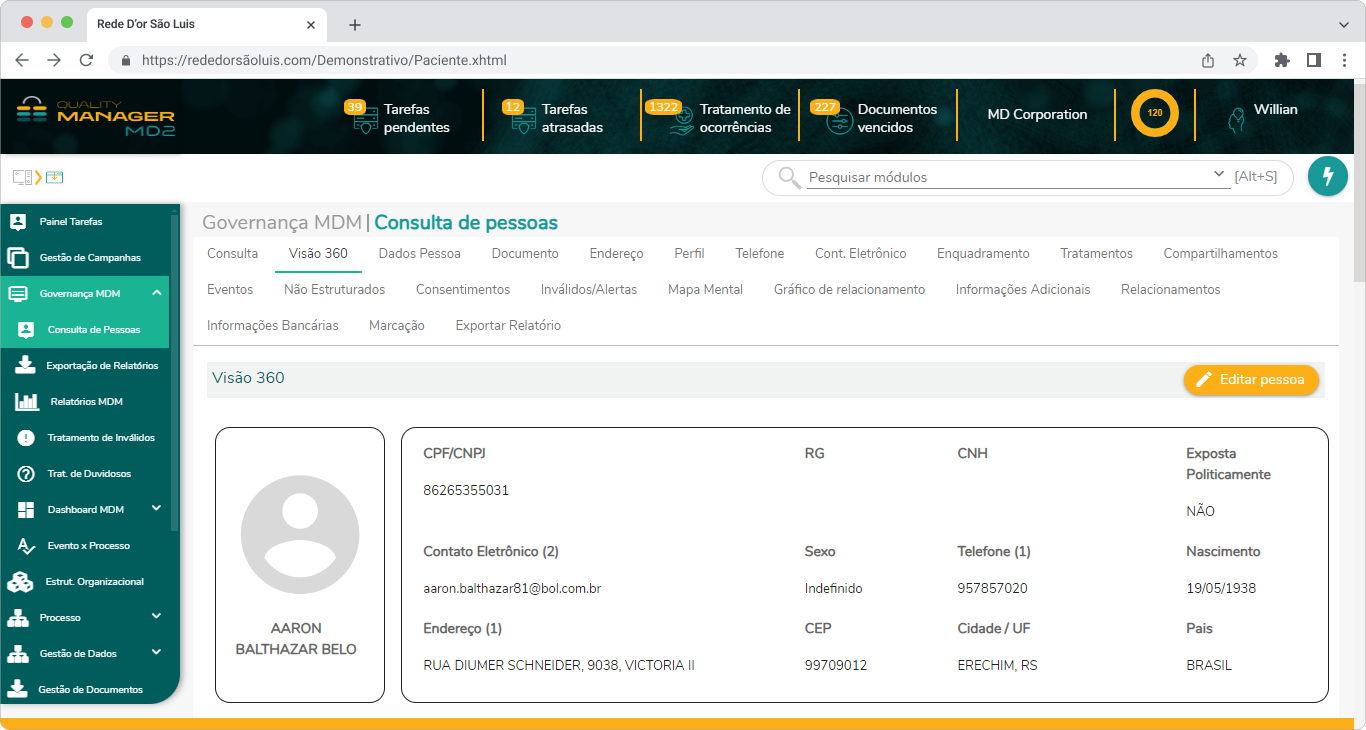Viewport: 1366px width, 730px height.
Task: Click the Pesquisar módulos search field
Action: [x=1000, y=176]
